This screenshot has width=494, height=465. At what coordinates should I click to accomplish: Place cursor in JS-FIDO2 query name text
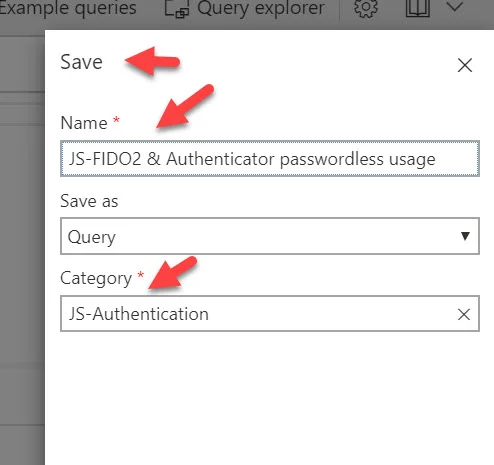pos(252,159)
